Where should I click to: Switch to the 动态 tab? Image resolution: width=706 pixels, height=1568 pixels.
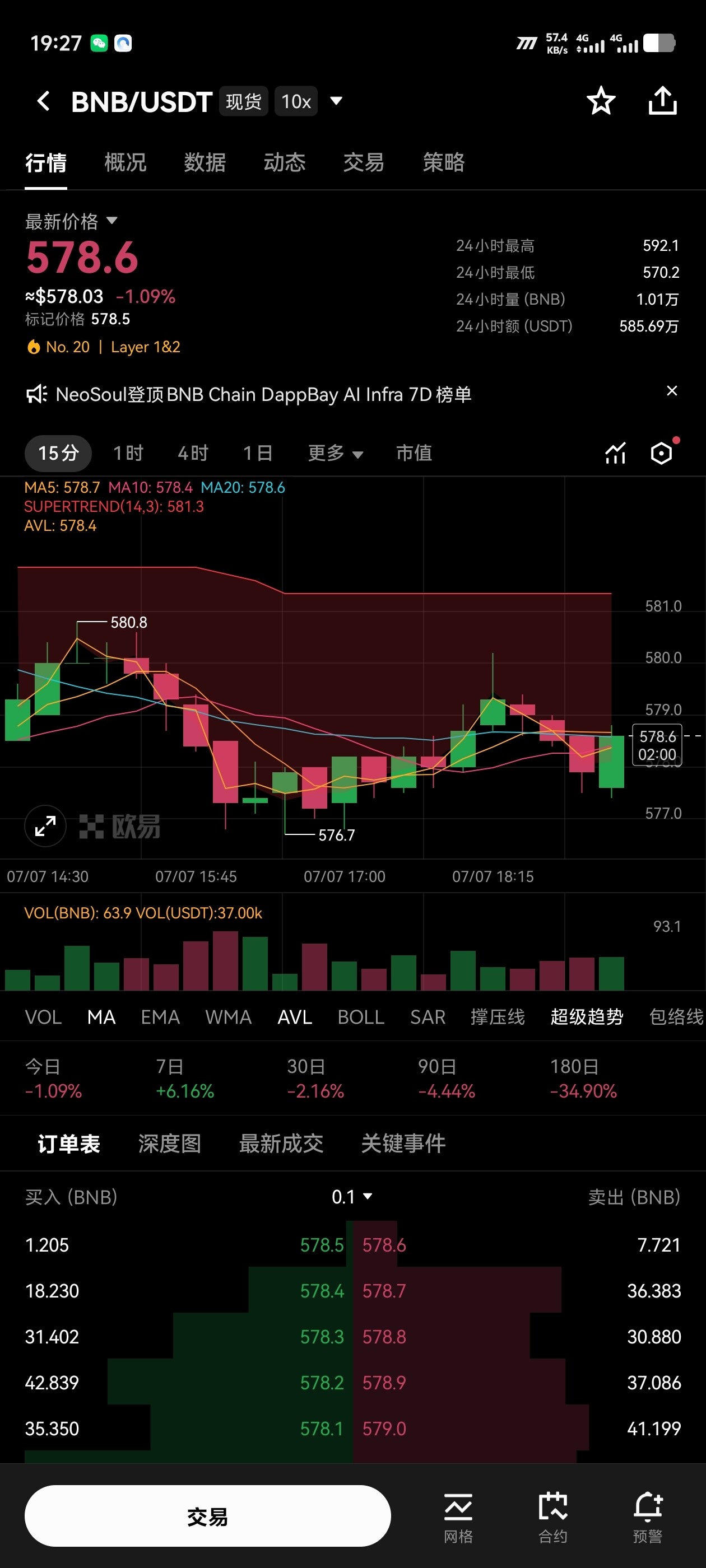point(285,162)
